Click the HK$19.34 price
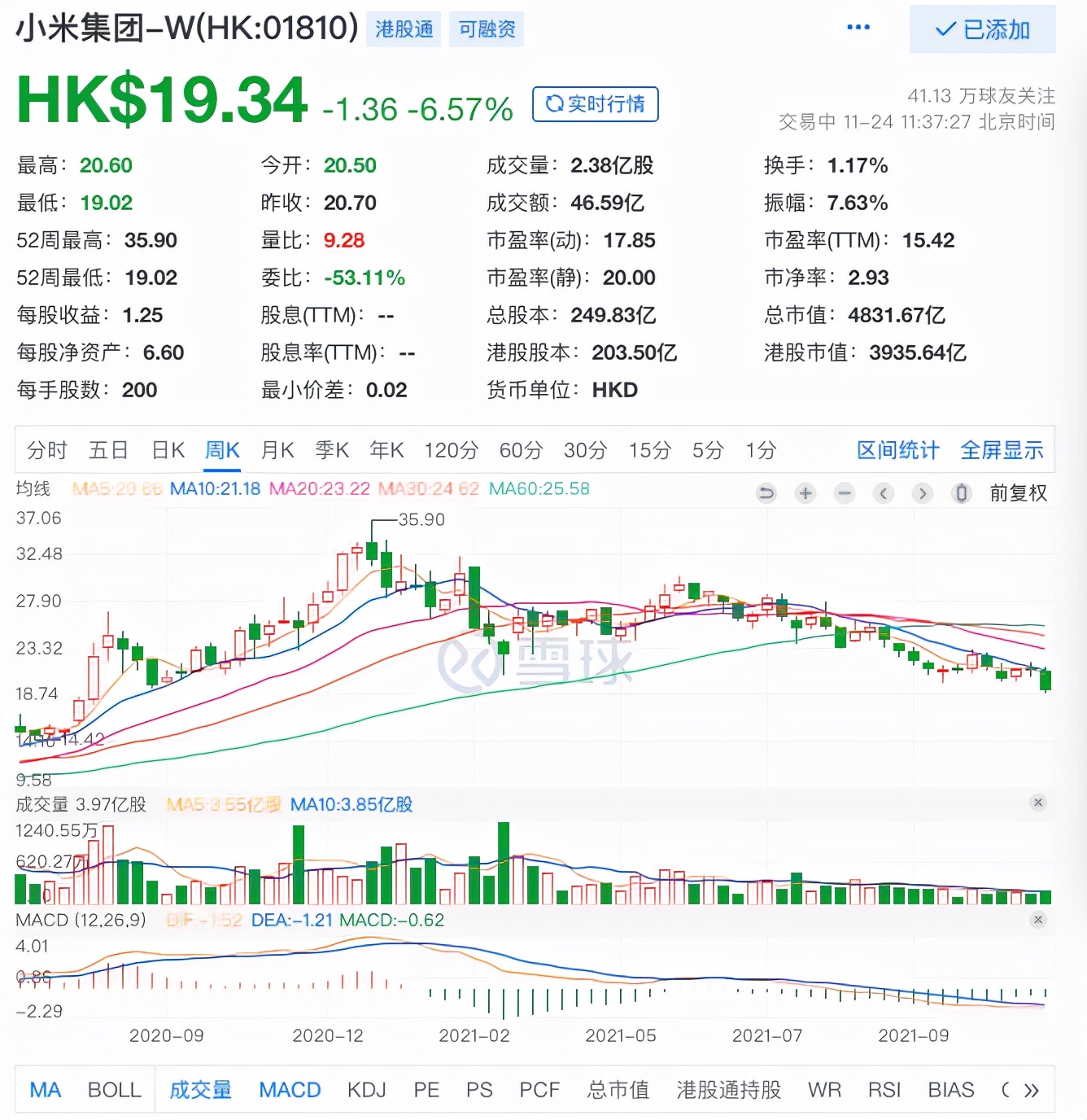Viewport: 1087px width, 1120px height. 163,100
